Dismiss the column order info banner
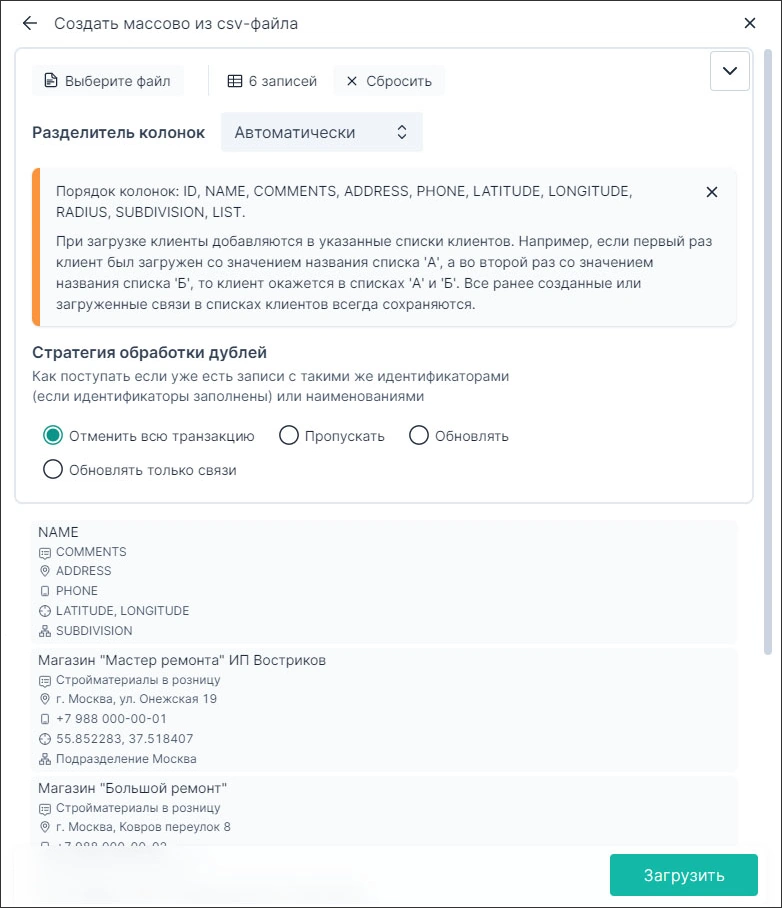The width and height of the screenshot is (782, 908). click(x=712, y=192)
